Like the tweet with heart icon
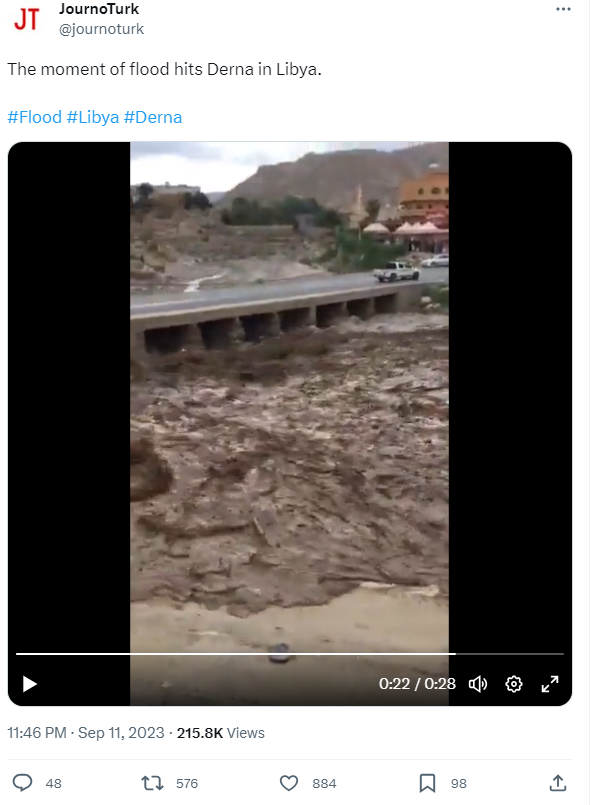This screenshot has height=805, width=591. tap(289, 783)
